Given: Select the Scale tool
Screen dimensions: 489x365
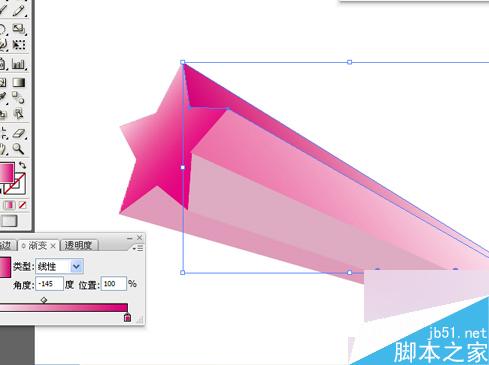Looking at the screenshot, I should click(19, 29).
